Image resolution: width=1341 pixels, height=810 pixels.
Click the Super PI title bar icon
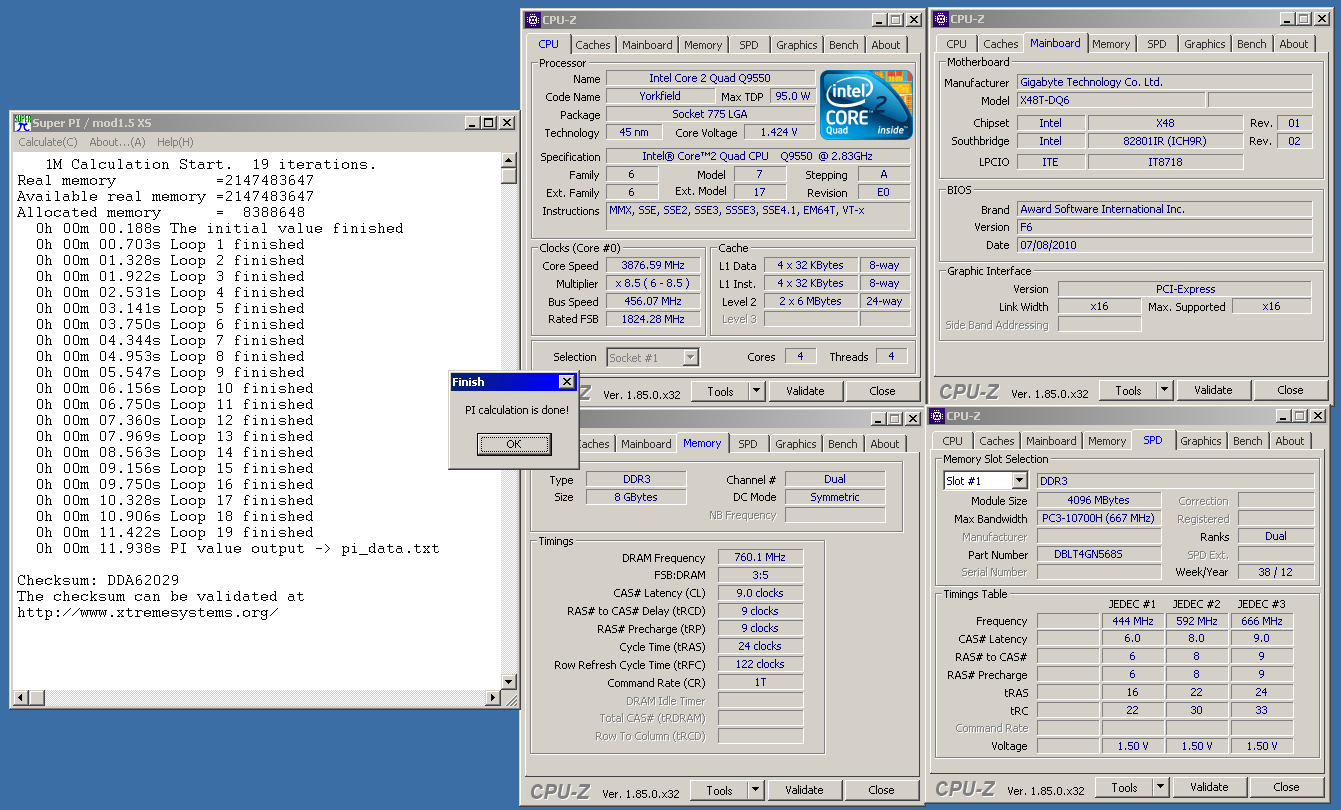tap(22, 122)
